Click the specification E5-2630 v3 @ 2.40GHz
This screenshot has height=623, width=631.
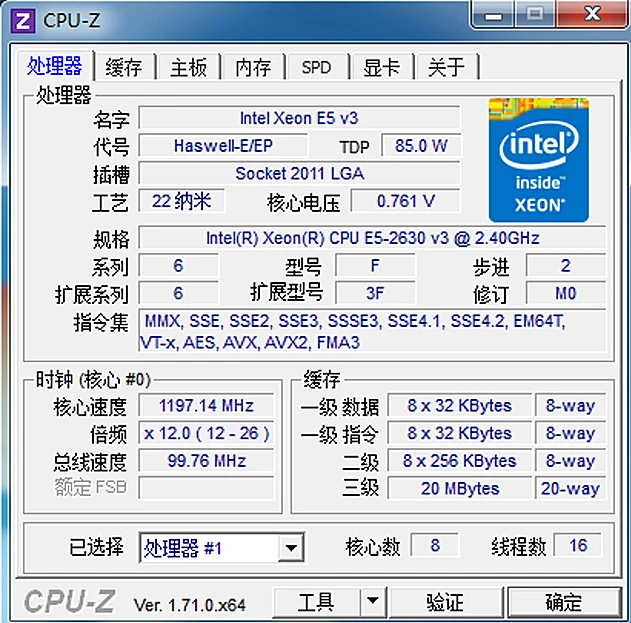(x=372, y=238)
